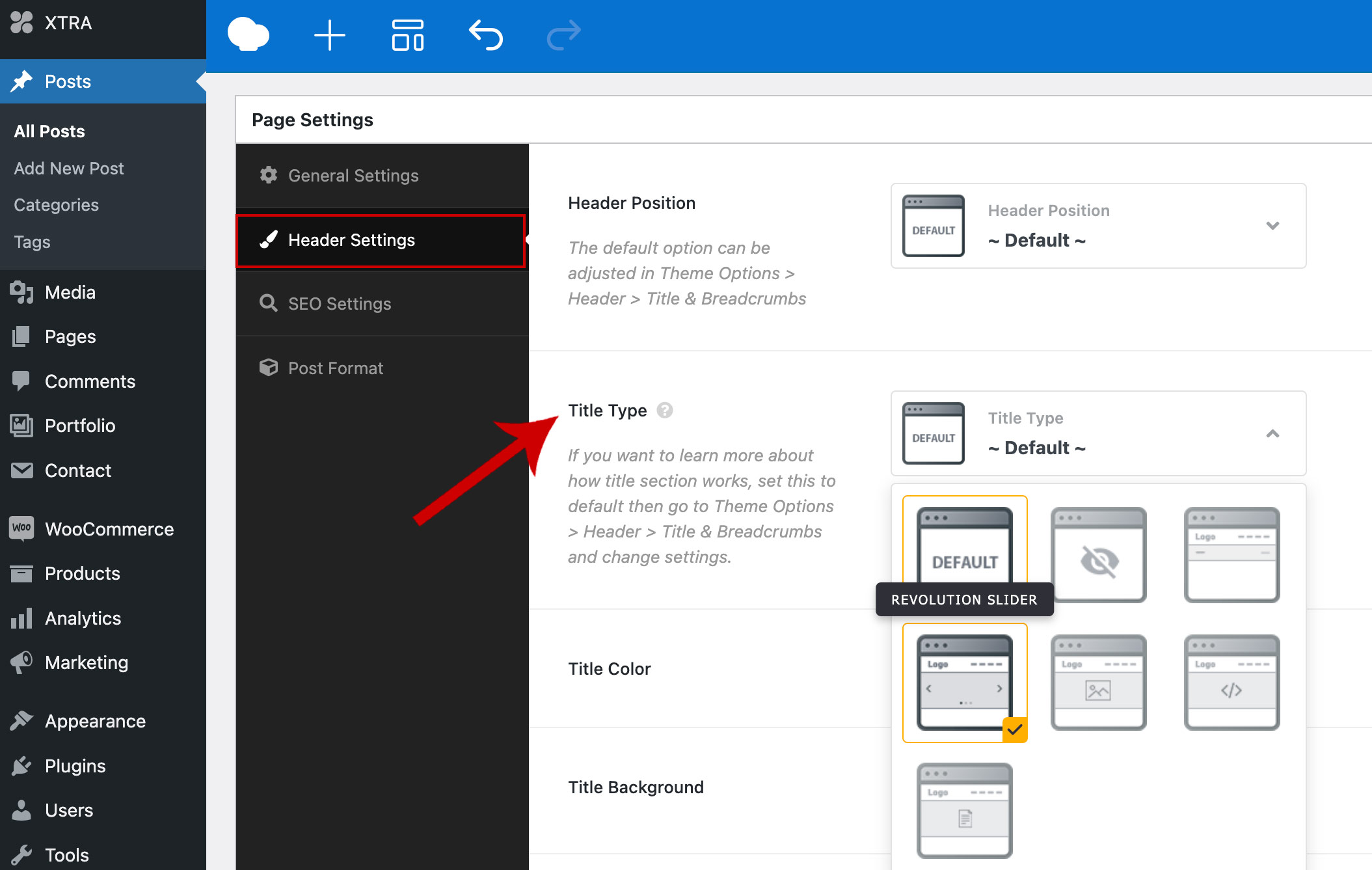Select the Revolution Slider title type

[x=964, y=682]
